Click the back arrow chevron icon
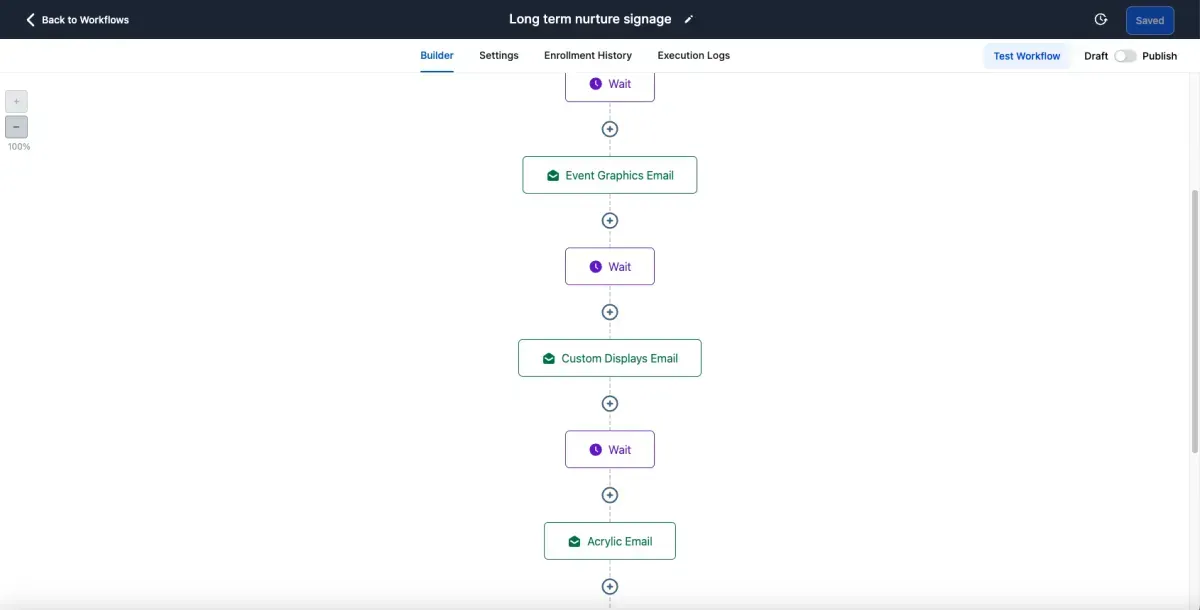Image resolution: width=1200 pixels, height=610 pixels. coord(30,20)
